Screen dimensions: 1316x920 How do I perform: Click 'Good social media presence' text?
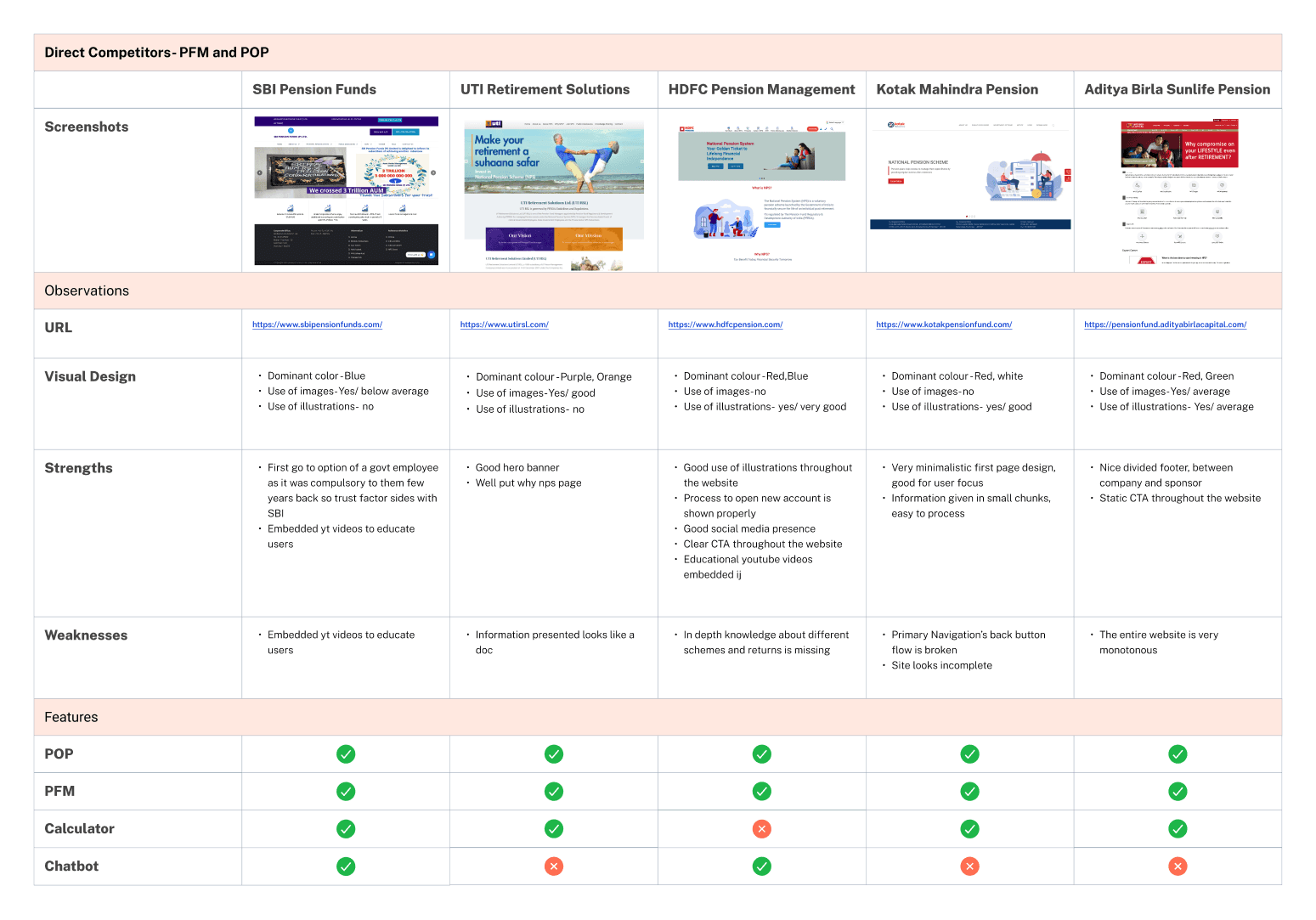749,529
